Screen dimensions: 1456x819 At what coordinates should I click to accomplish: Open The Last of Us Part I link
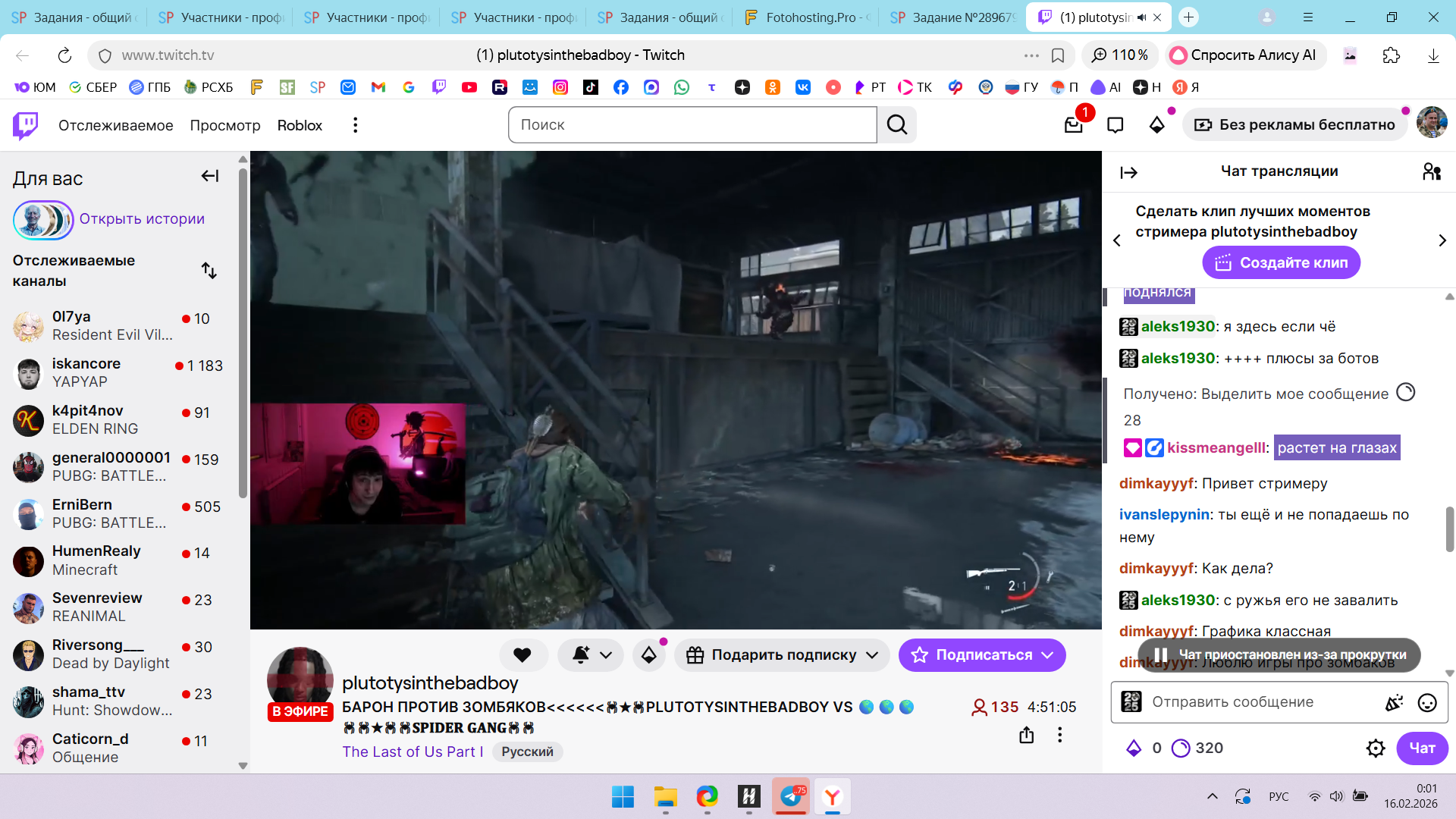point(413,752)
